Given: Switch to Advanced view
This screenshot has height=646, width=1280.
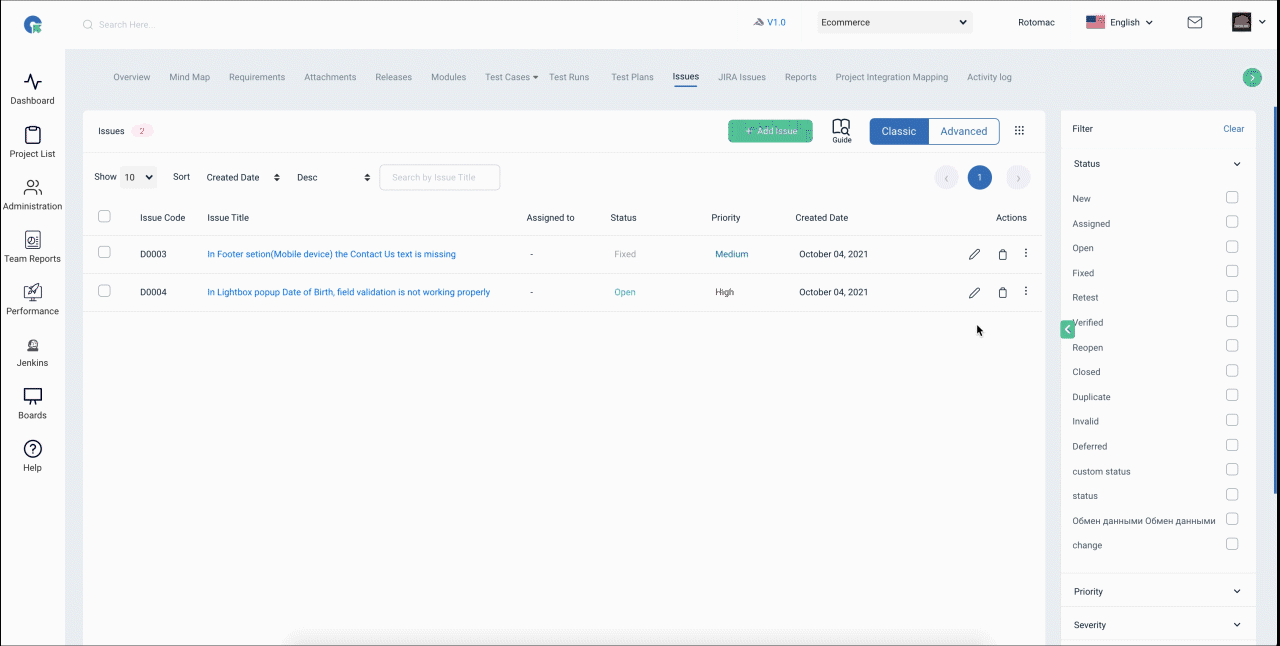Looking at the screenshot, I should [964, 131].
